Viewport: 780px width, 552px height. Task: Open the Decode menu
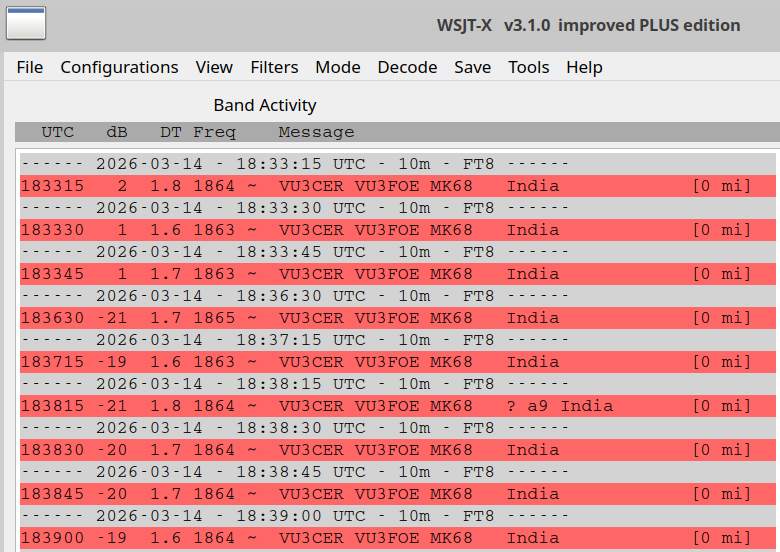coord(407,67)
